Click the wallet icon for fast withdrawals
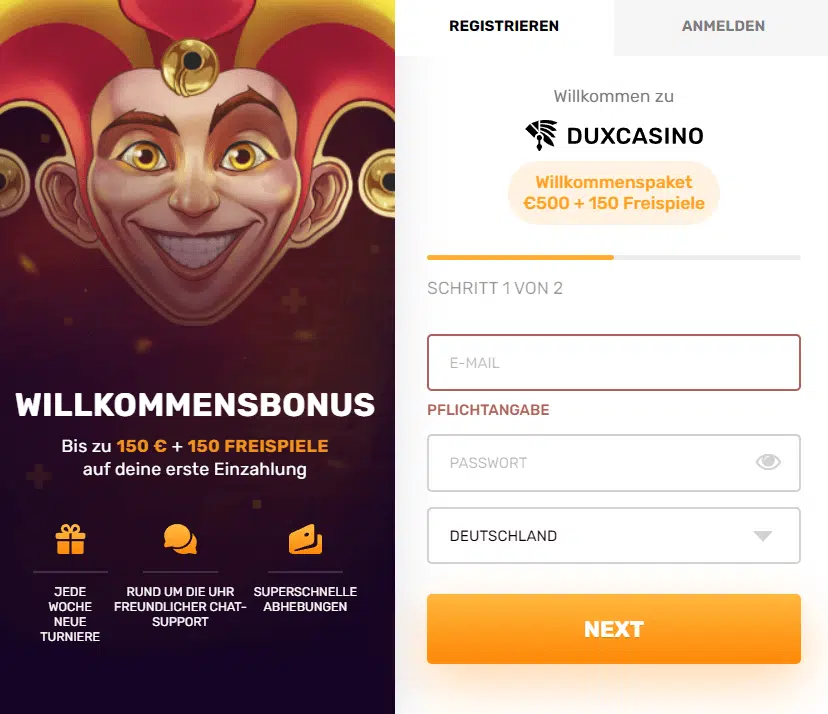 click(x=306, y=540)
